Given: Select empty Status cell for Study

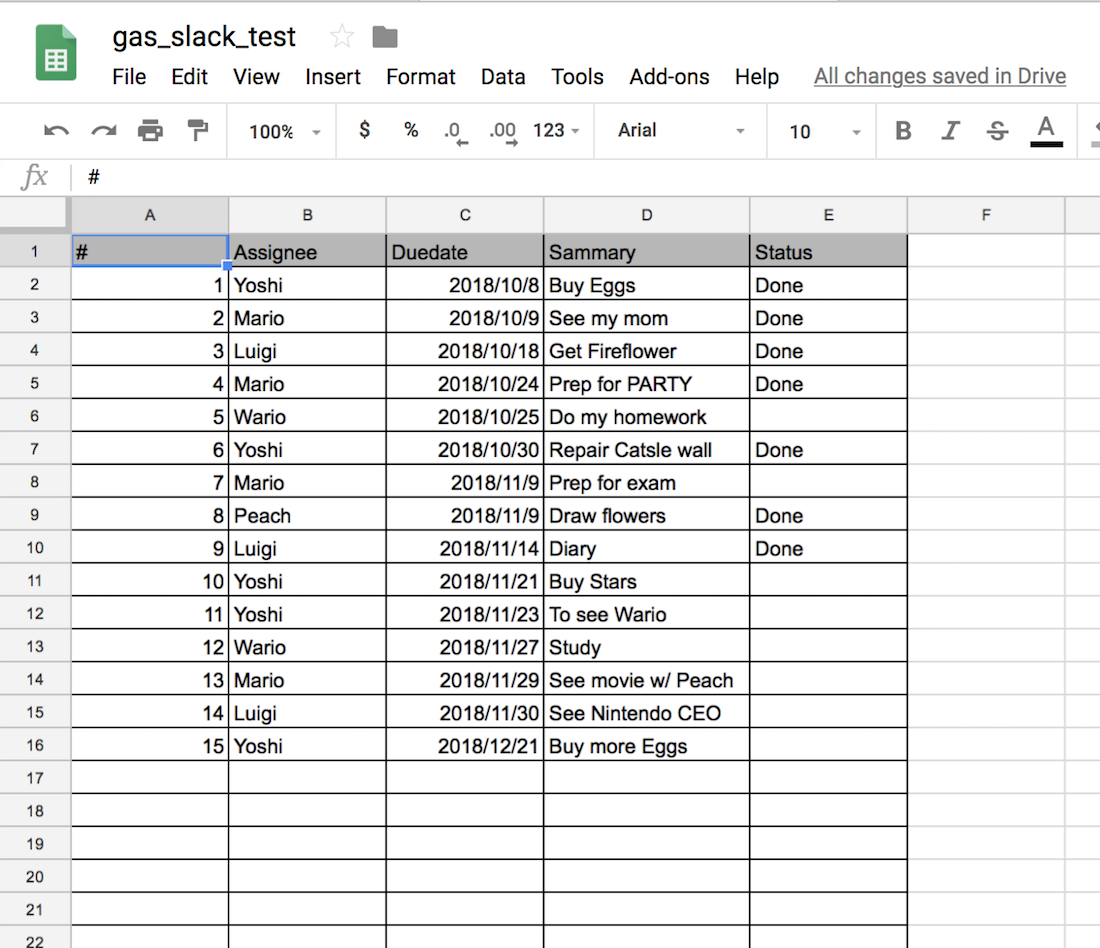Looking at the screenshot, I should 829,646.
